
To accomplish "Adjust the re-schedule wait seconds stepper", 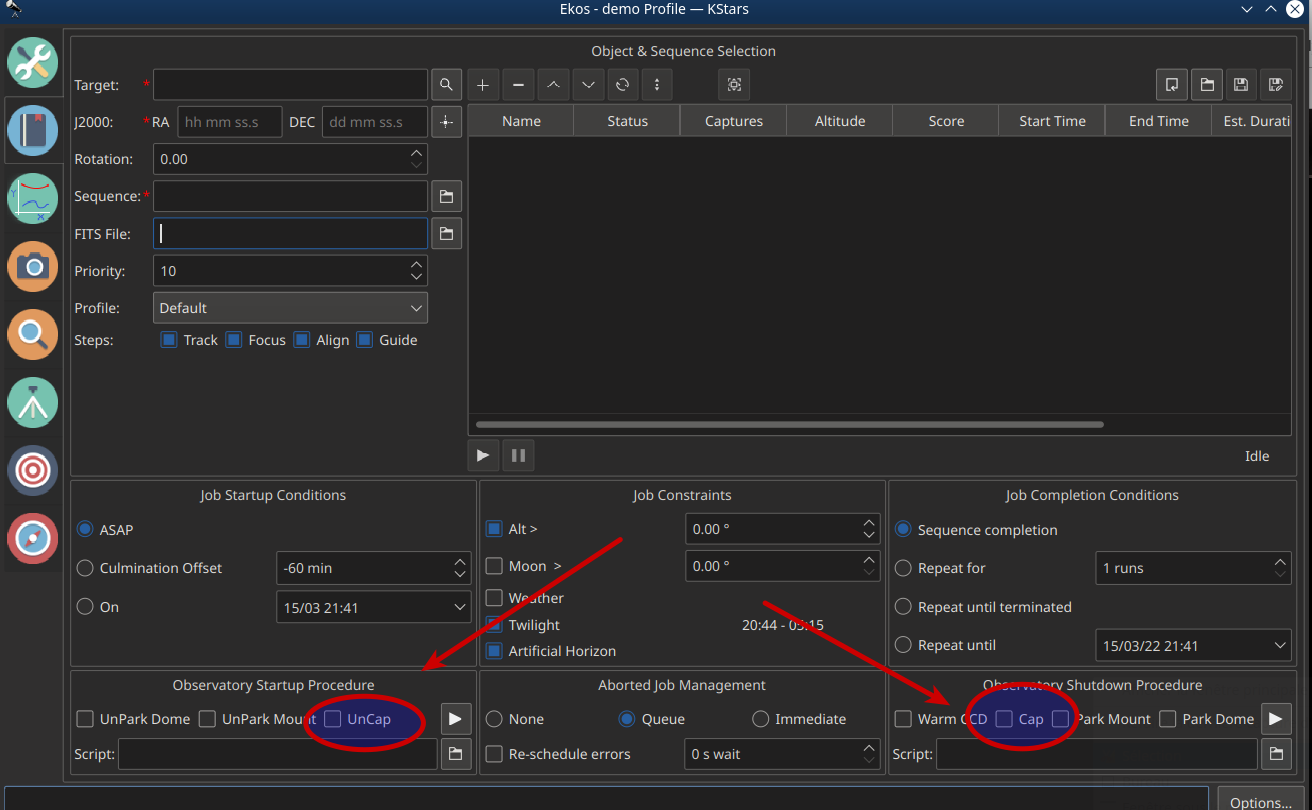I will pos(868,754).
